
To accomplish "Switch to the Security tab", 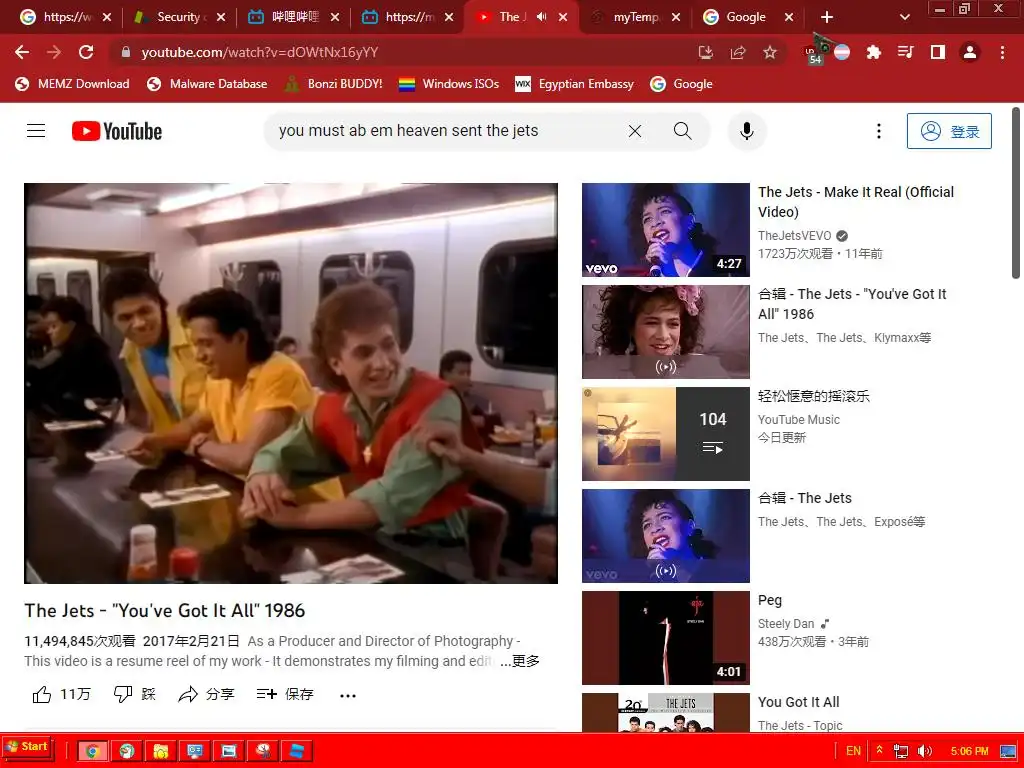I will point(178,17).
